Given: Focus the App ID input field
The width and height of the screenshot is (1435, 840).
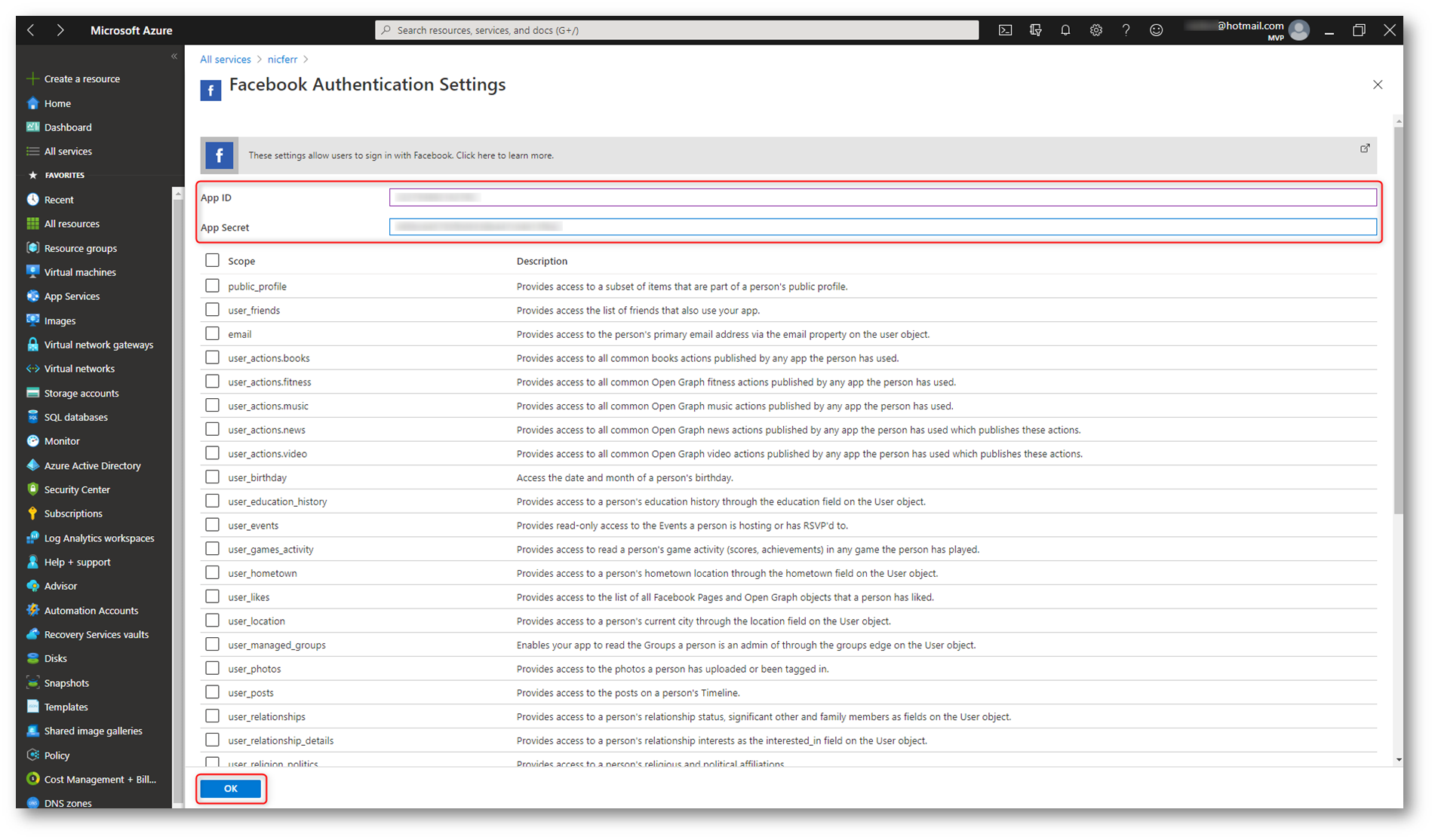Looking at the screenshot, I should click(x=883, y=198).
